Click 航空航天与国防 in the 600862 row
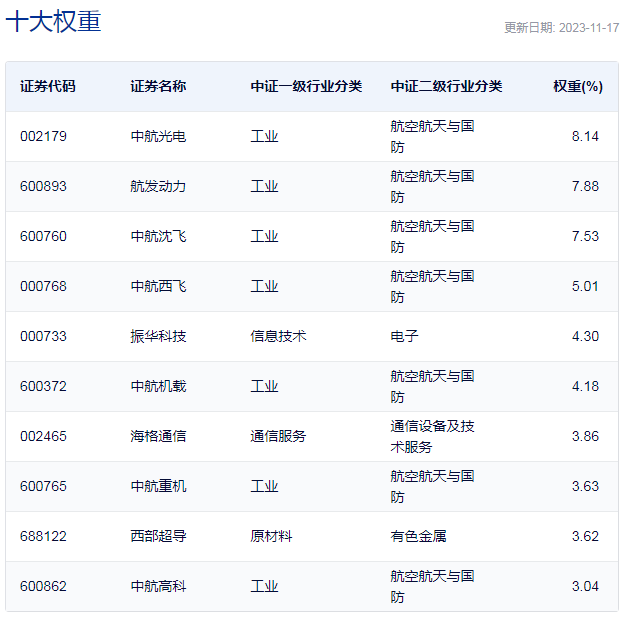Screen dimensions: 625x622 point(432,586)
